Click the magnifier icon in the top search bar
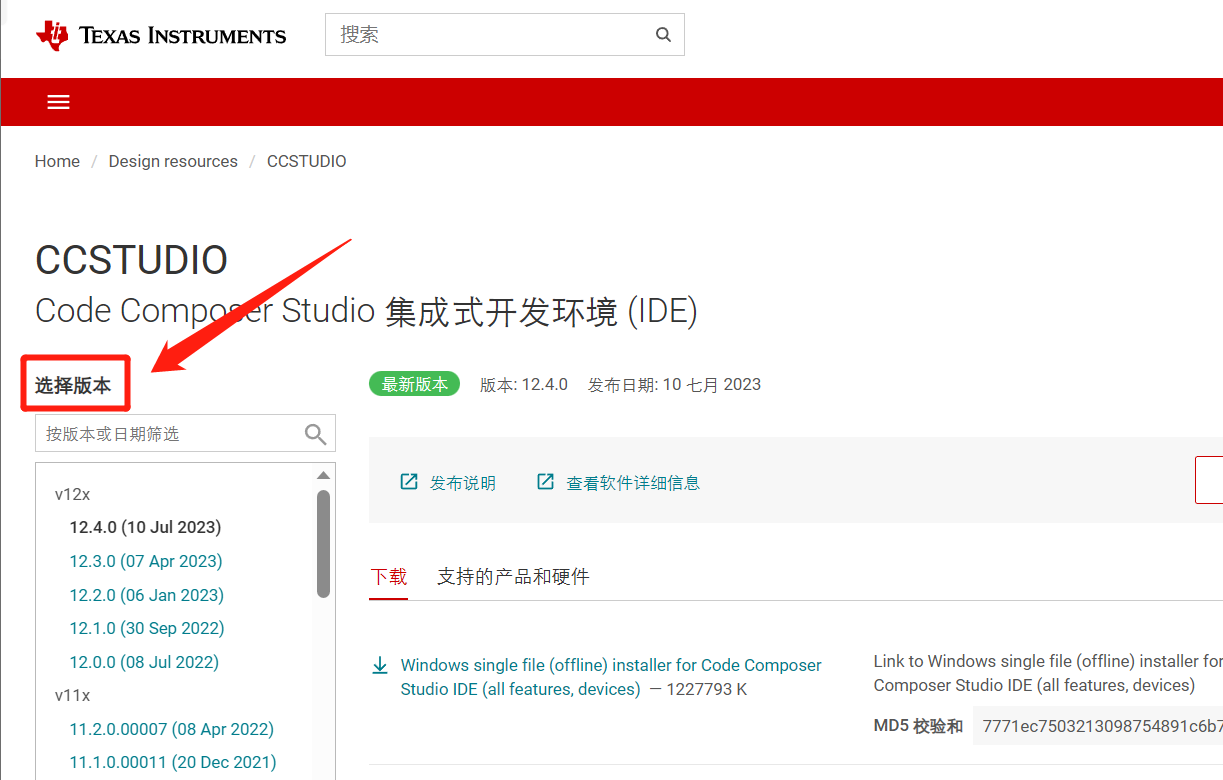The height and width of the screenshot is (780, 1223). coord(663,34)
